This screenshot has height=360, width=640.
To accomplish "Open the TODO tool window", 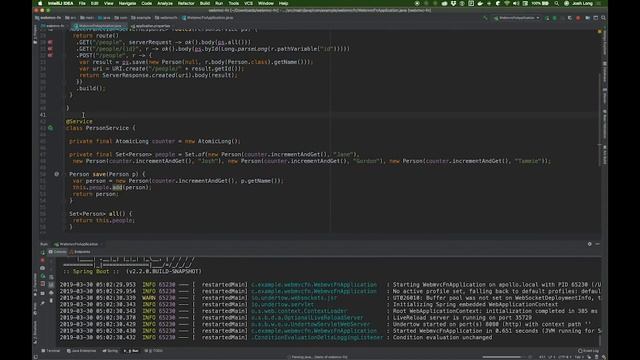I will 154,351.
